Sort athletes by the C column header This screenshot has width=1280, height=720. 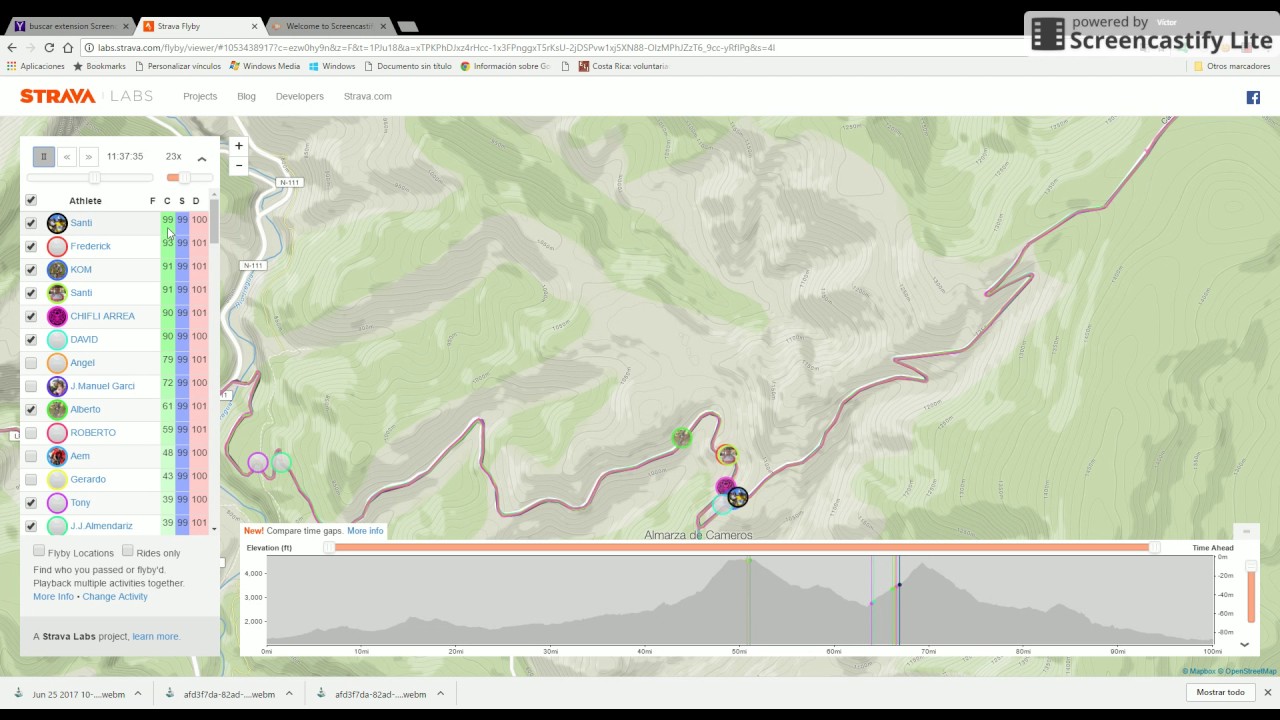(x=167, y=201)
